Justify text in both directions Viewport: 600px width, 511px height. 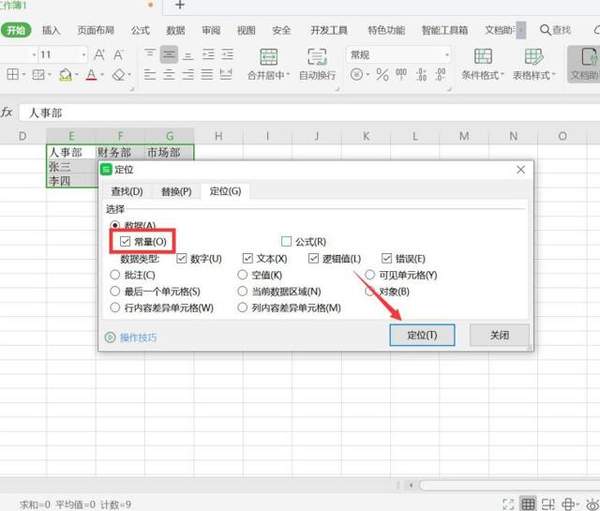[x=207, y=74]
